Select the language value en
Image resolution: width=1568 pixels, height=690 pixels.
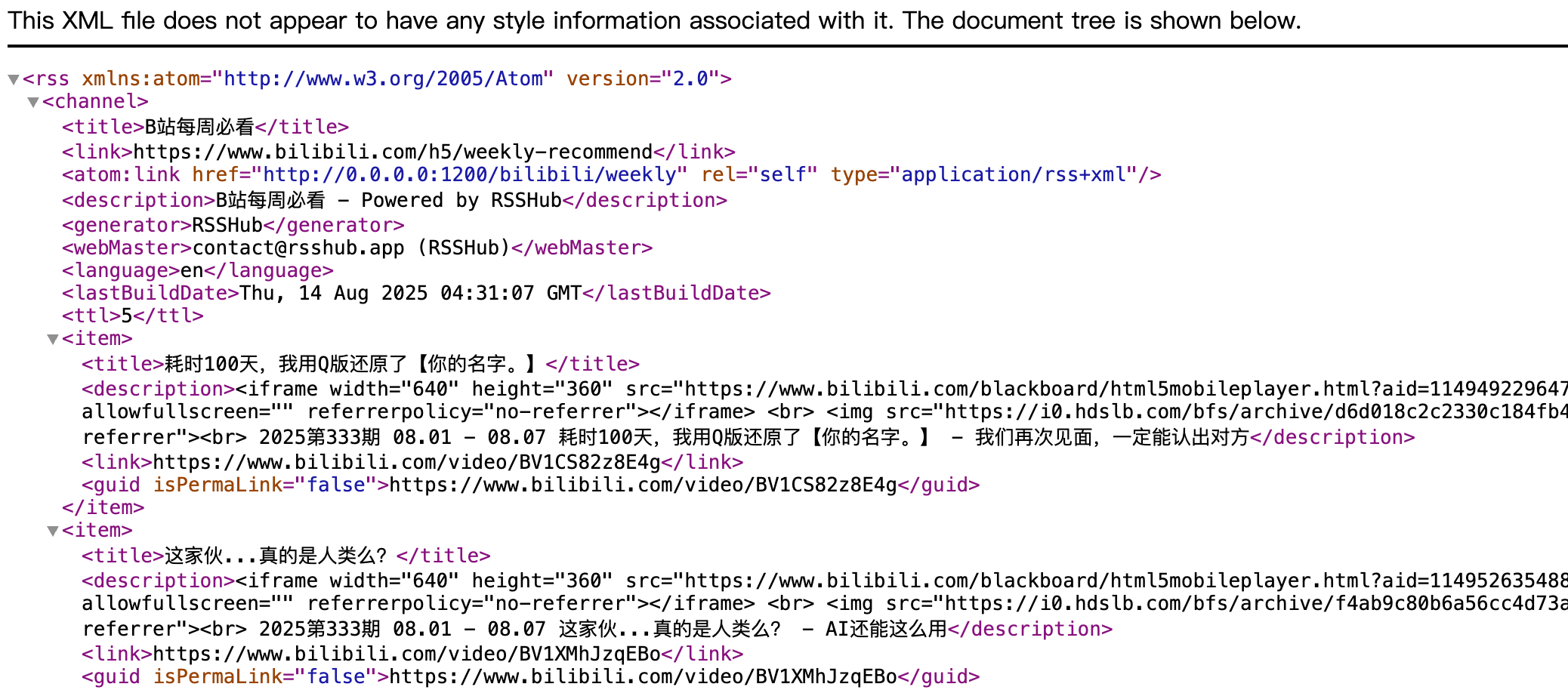[192, 270]
